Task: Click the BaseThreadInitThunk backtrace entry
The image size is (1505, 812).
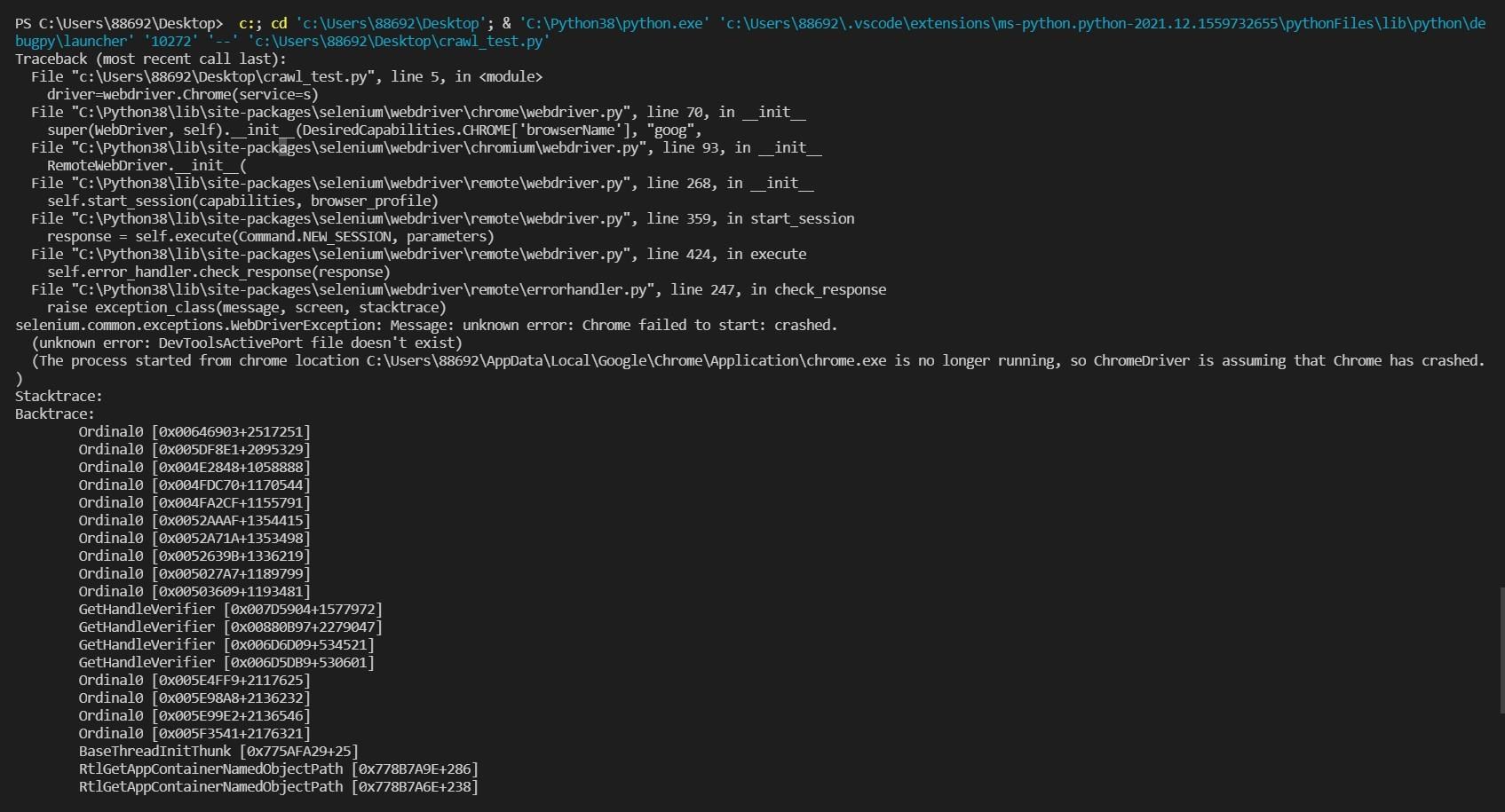Action: pyautogui.click(x=218, y=752)
